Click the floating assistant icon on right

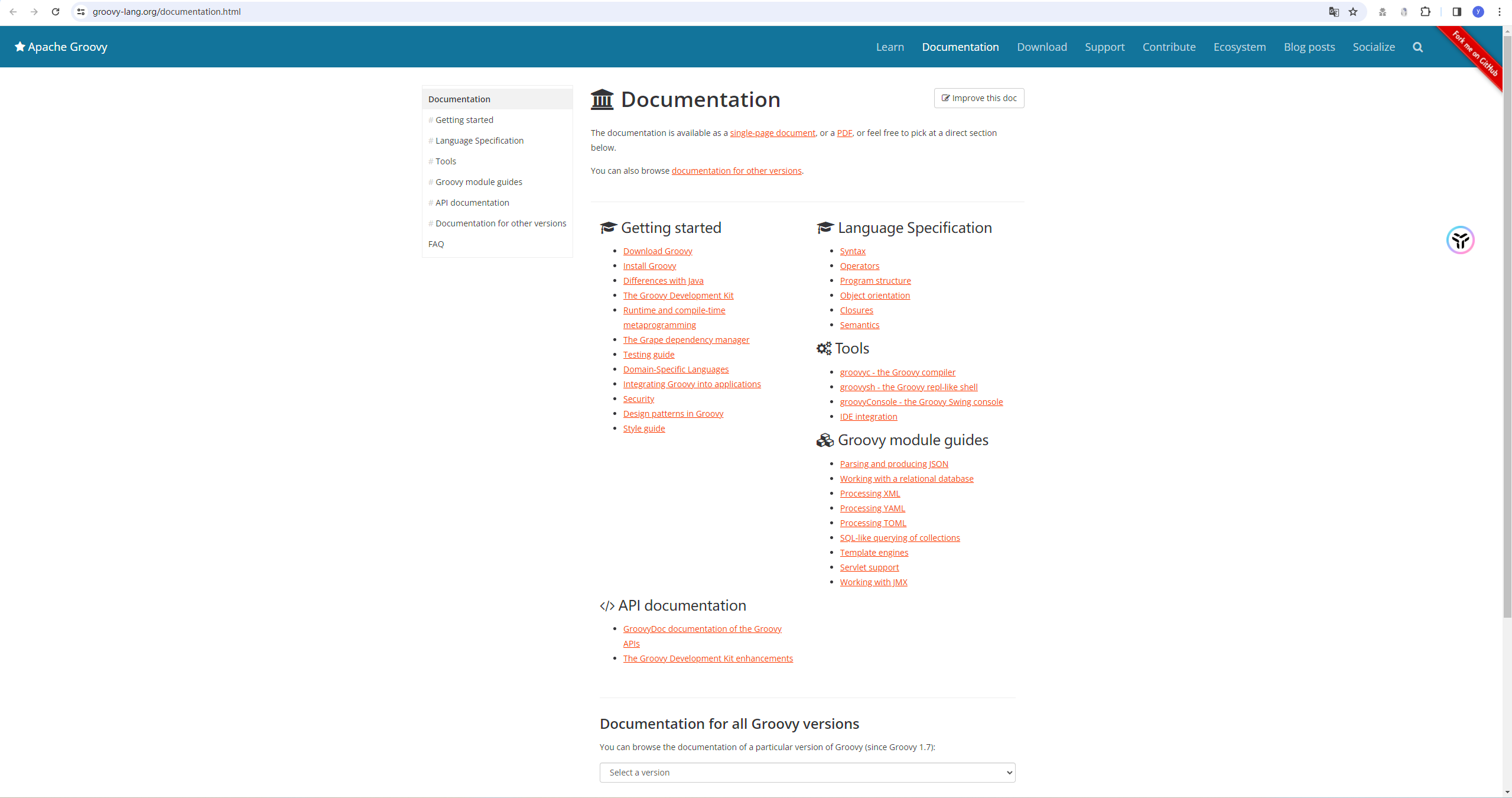point(1461,240)
